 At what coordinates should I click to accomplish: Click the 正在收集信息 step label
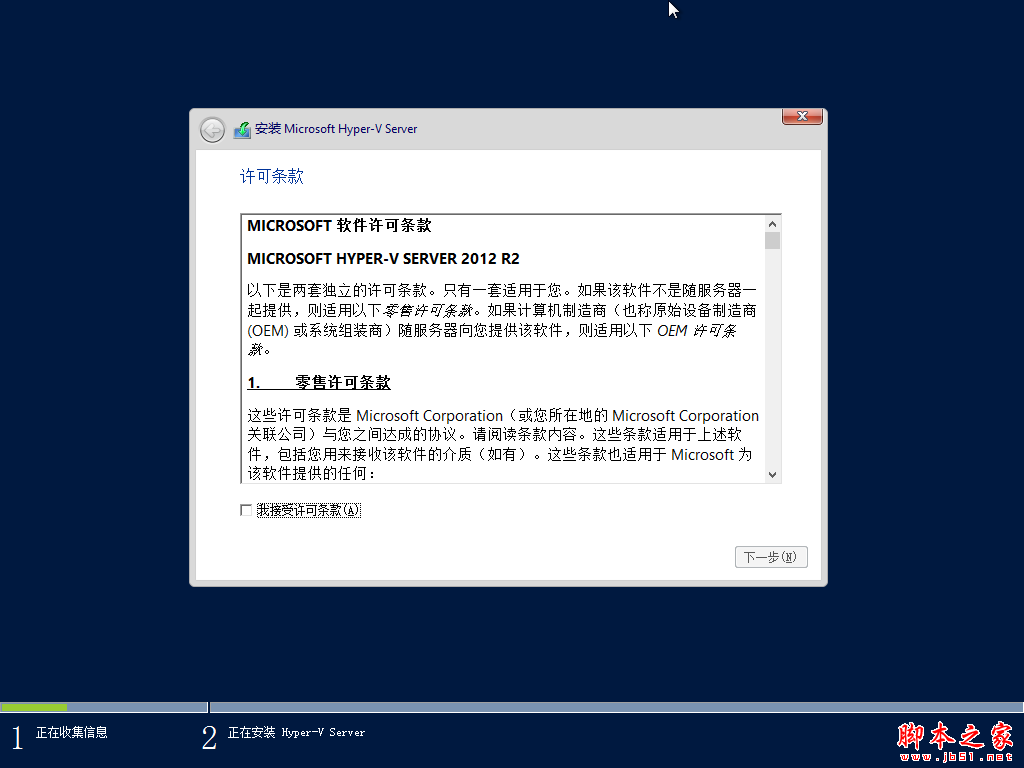(x=72, y=733)
